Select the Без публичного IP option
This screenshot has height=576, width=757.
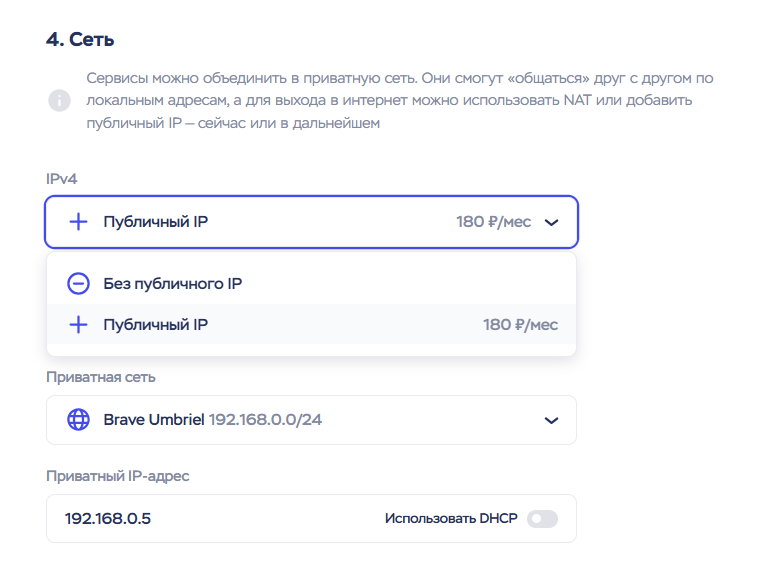(173, 284)
